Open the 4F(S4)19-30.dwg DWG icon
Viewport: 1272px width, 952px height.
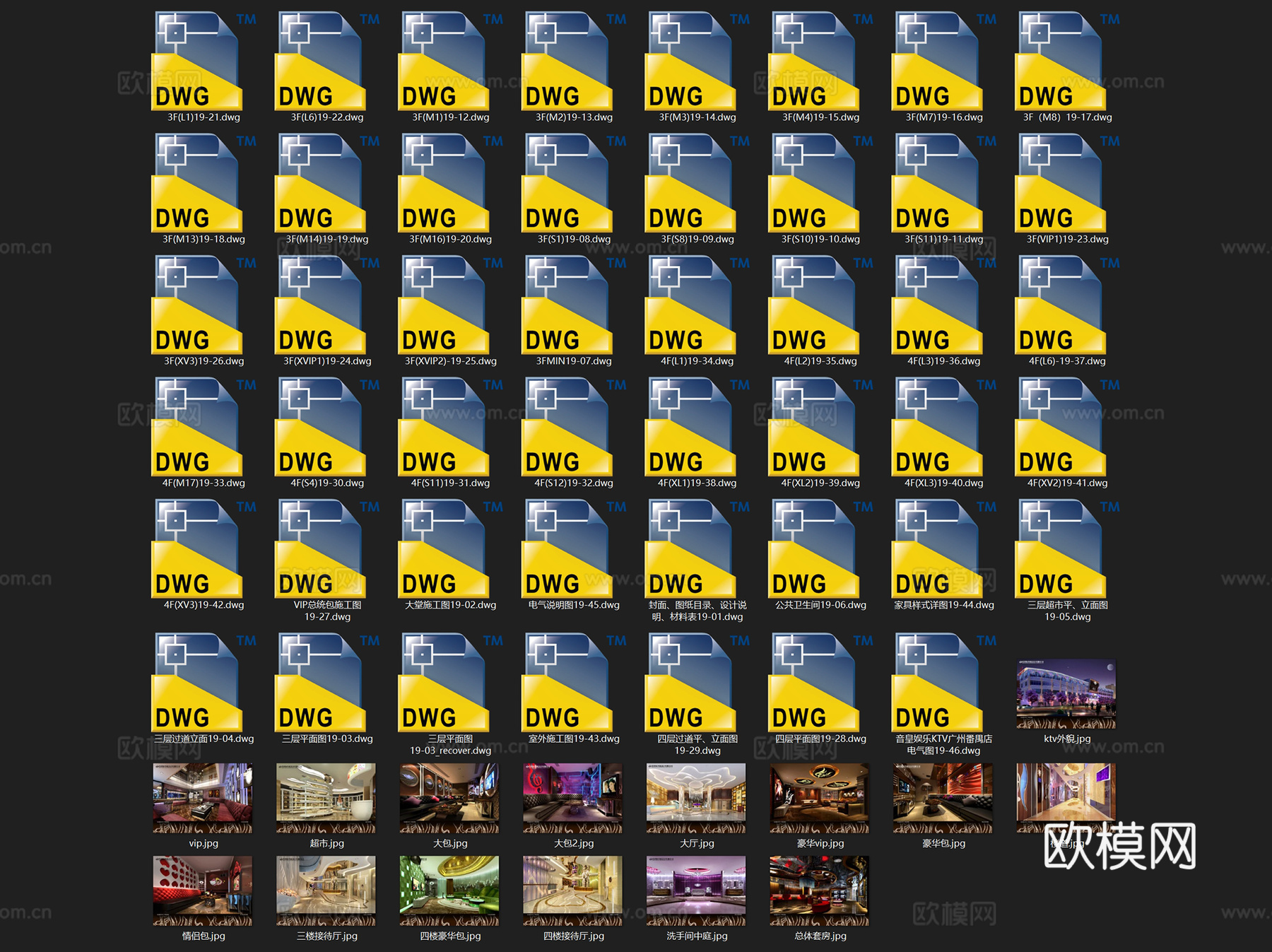(320, 427)
